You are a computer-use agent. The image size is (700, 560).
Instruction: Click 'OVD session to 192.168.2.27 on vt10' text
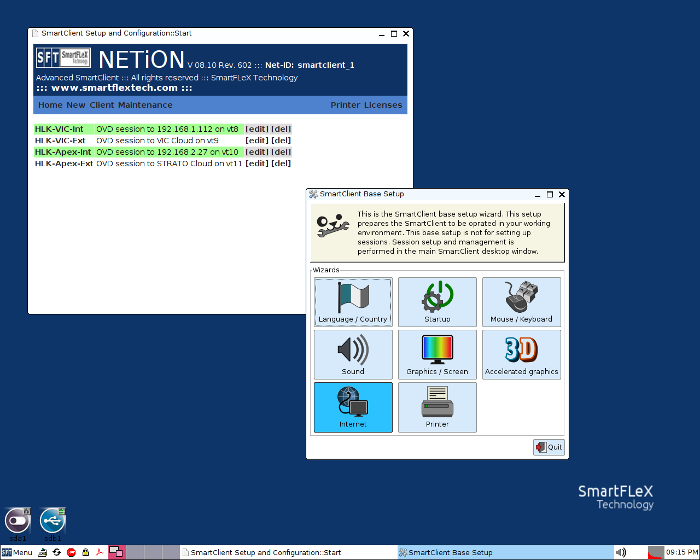(x=167, y=152)
